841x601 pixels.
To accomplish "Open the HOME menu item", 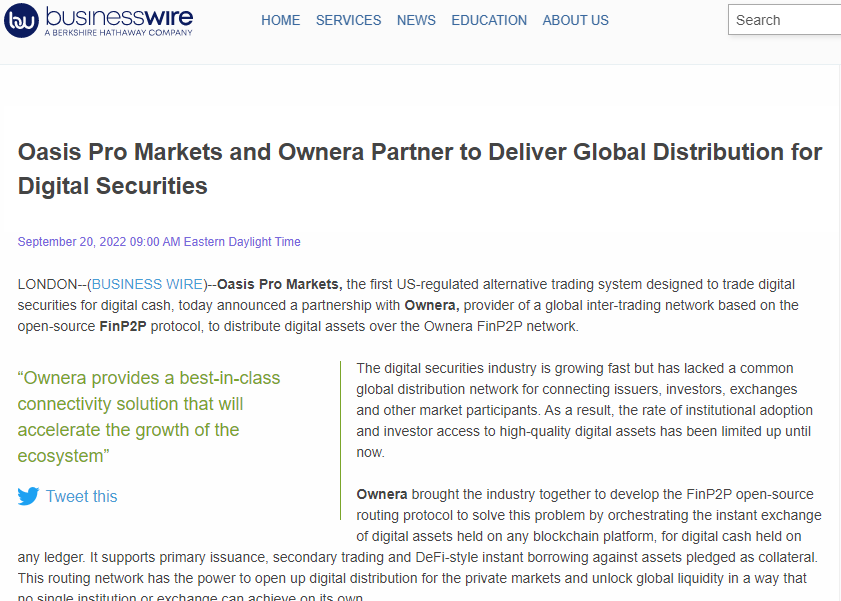I will 281,20.
